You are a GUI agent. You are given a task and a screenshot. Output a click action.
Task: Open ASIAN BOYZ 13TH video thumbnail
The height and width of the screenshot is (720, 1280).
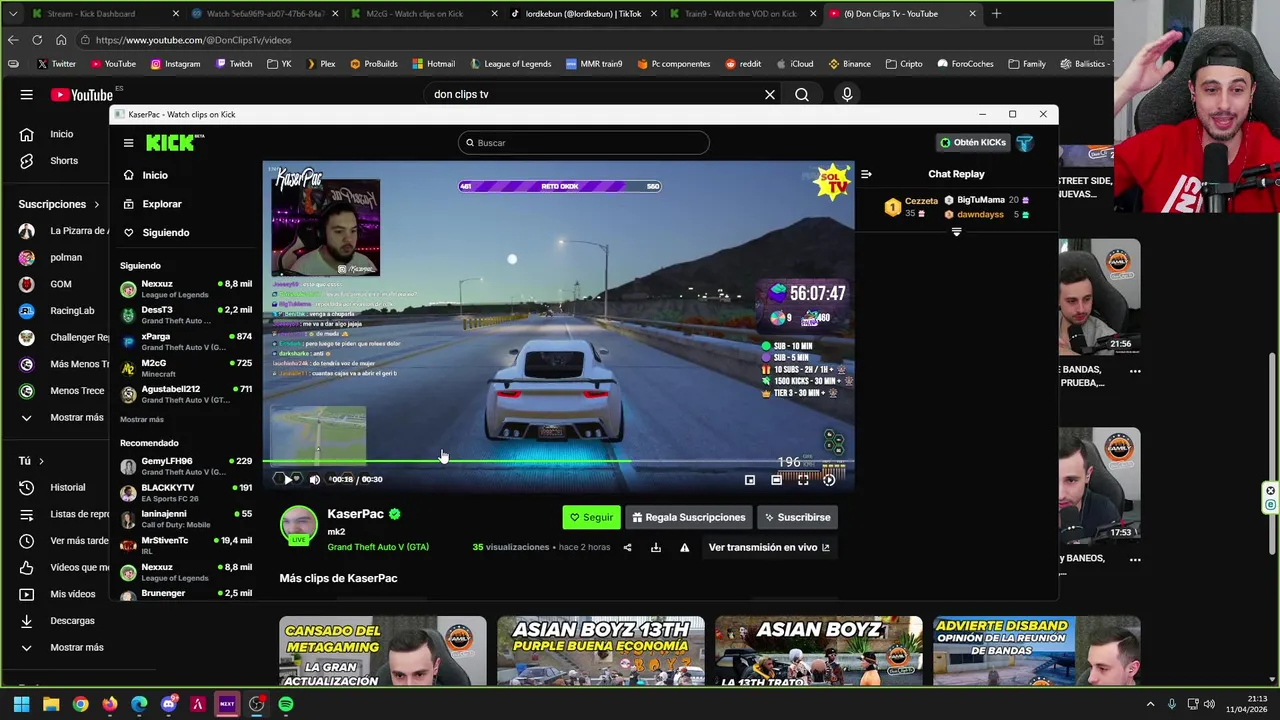tap(601, 651)
